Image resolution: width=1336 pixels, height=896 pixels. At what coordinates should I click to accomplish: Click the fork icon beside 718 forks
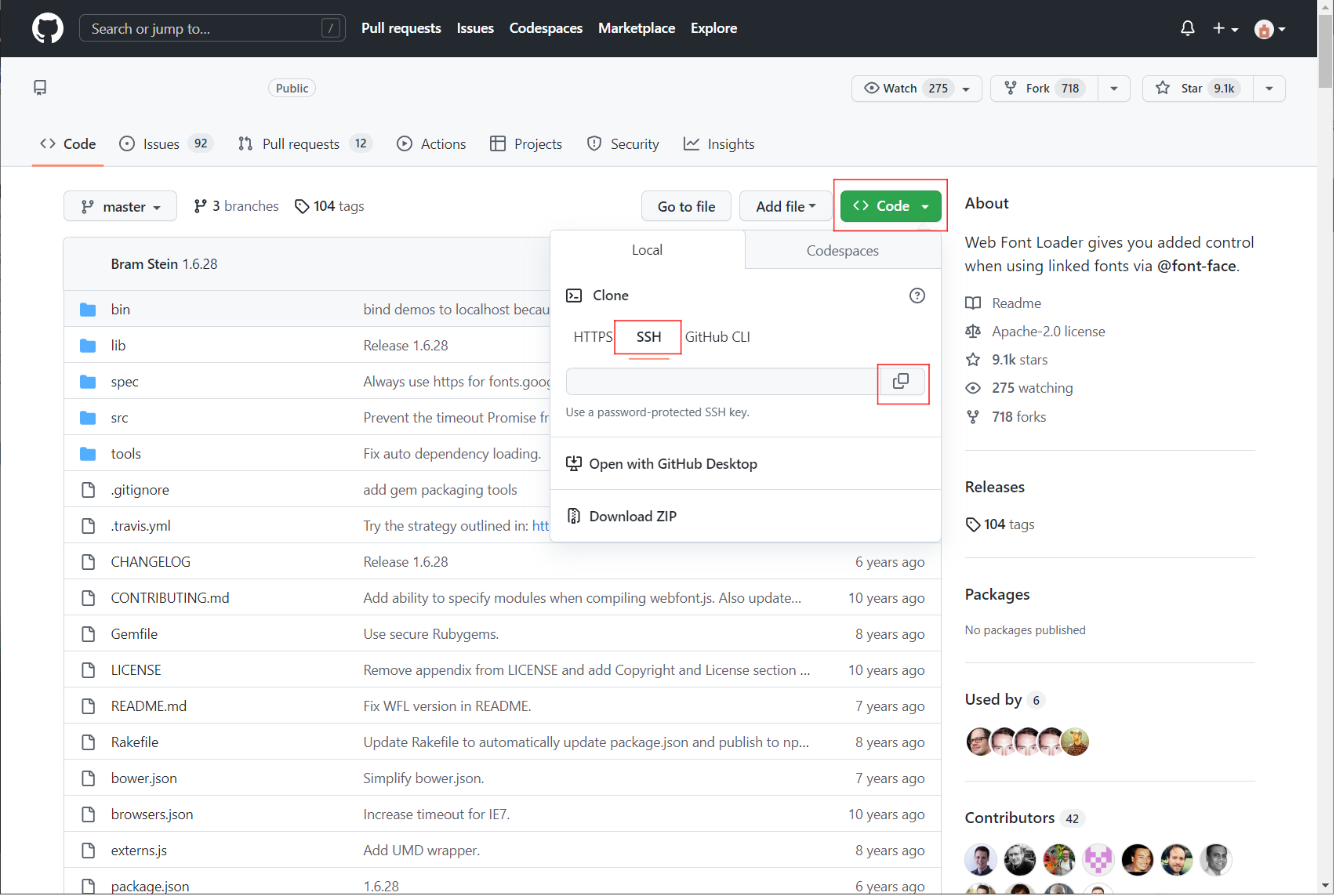[973, 417]
